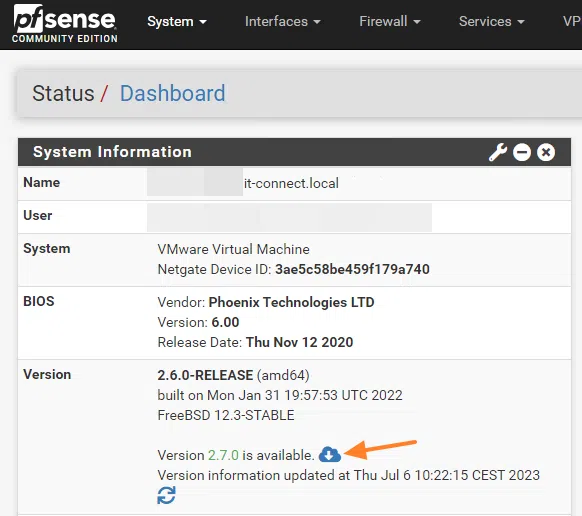582x516 pixels.
Task: Click the version information updated timestamp
Action: [x=349, y=475]
